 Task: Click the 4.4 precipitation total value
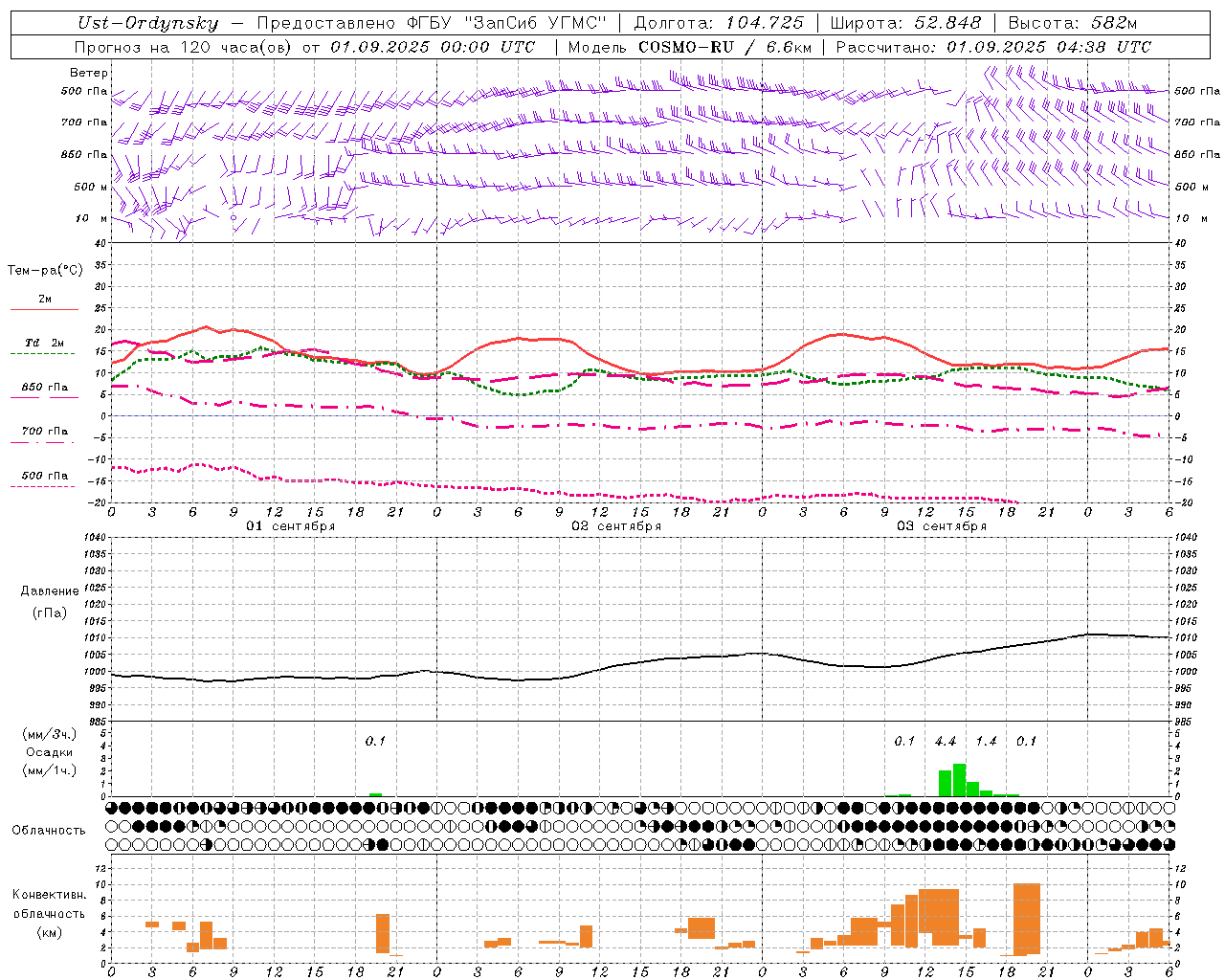[x=946, y=742]
